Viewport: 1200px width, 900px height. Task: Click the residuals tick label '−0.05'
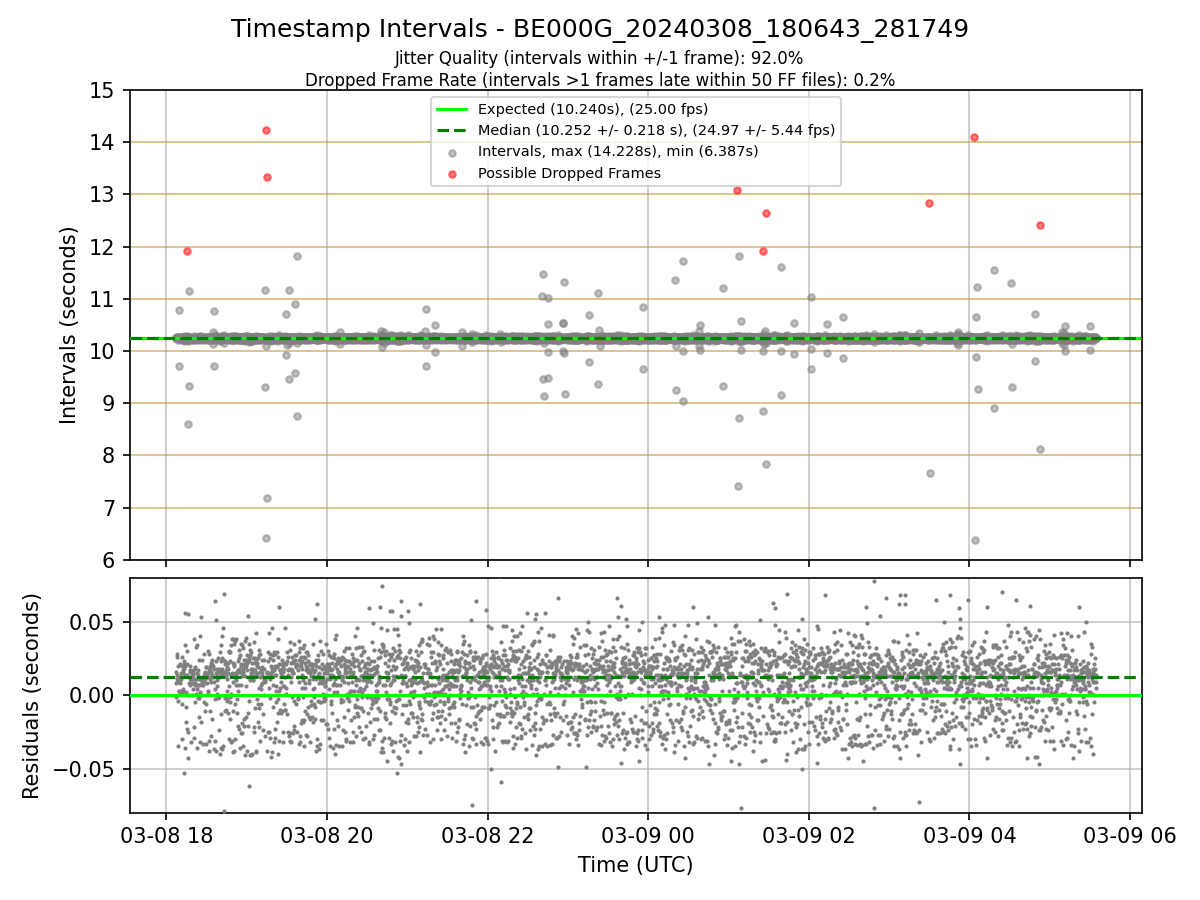pyautogui.click(x=85, y=769)
